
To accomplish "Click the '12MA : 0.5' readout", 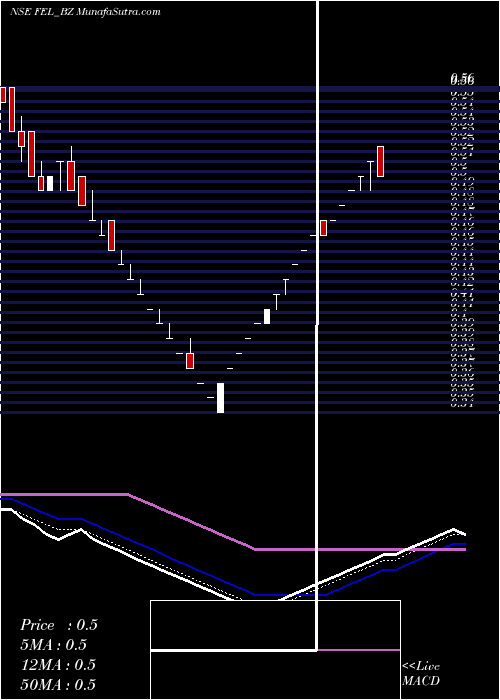I will pos(58,665).
